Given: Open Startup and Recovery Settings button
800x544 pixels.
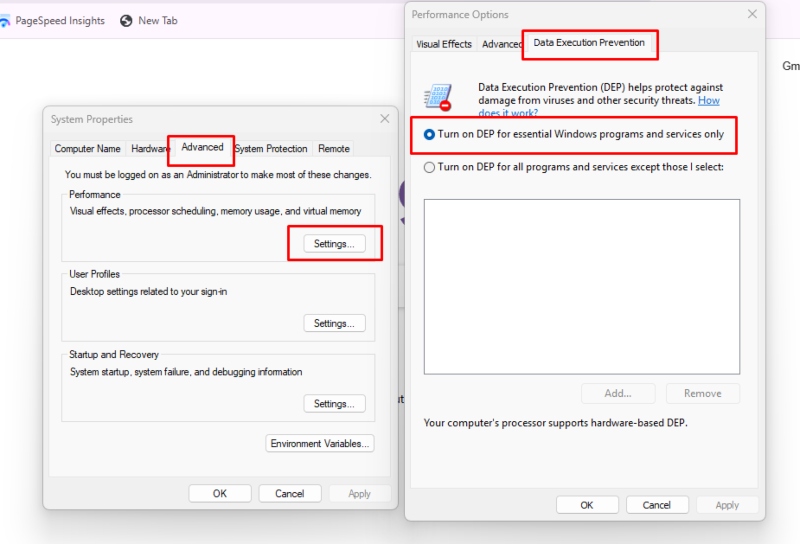Looking at the screenshot, I should coord(334,404).
